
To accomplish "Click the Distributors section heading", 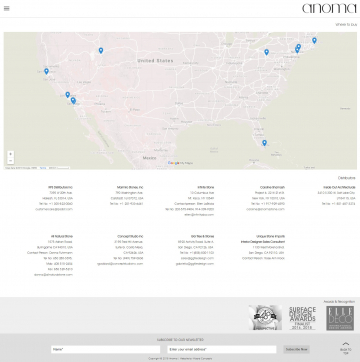I will point(347,178).
